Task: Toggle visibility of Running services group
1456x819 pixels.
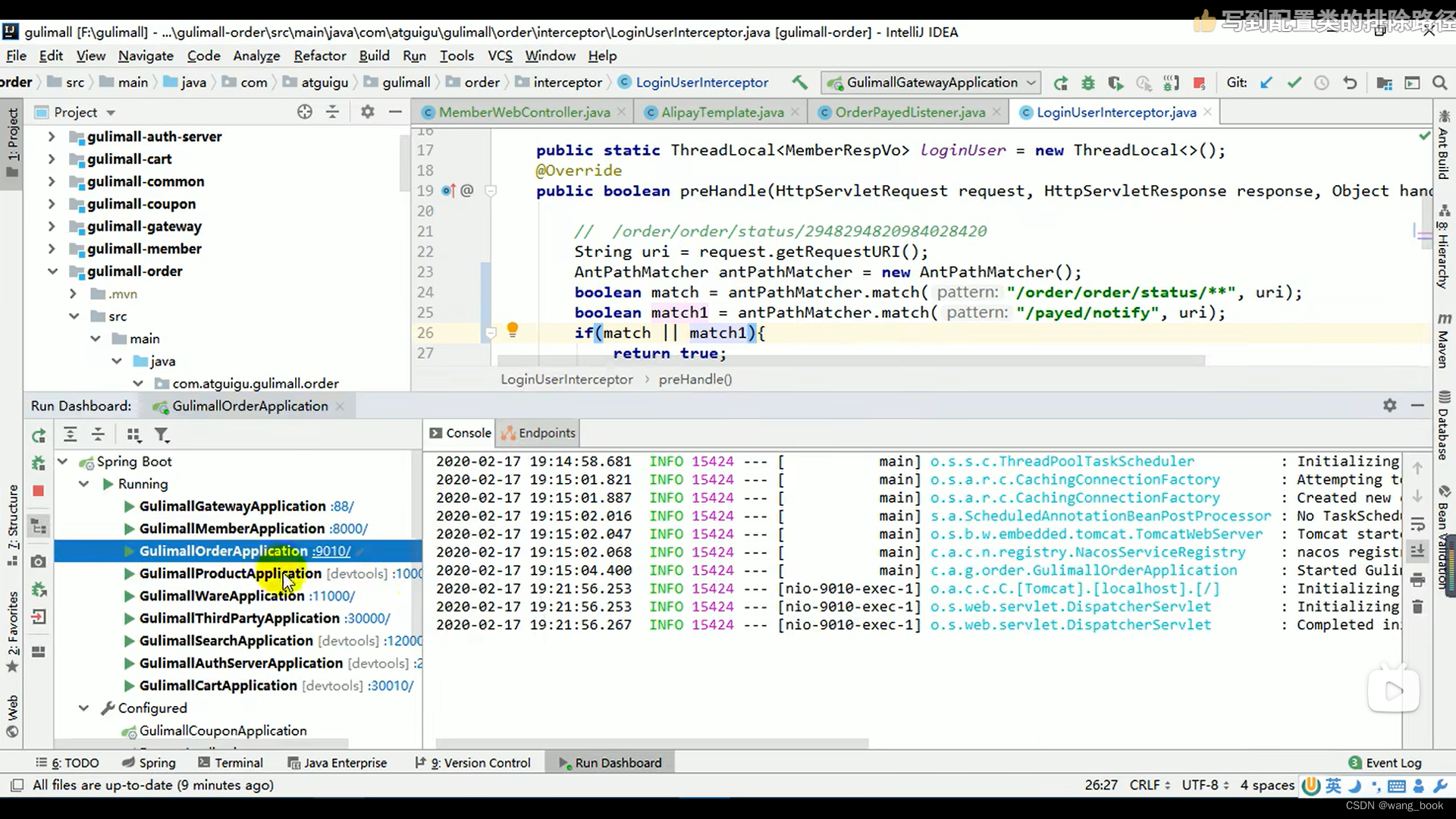Action: click(83, 483)
